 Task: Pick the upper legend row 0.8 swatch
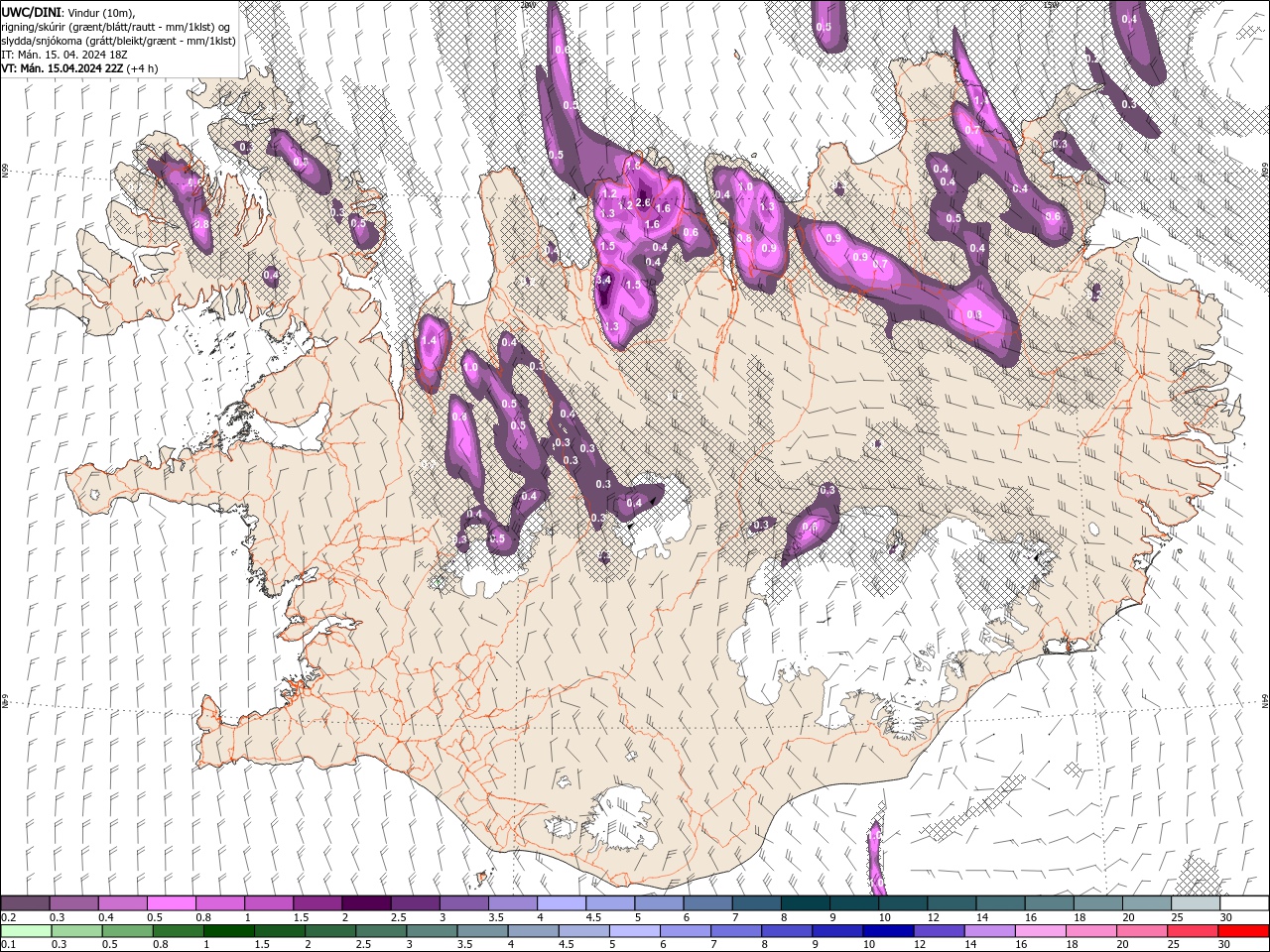[x=220, y=903]
